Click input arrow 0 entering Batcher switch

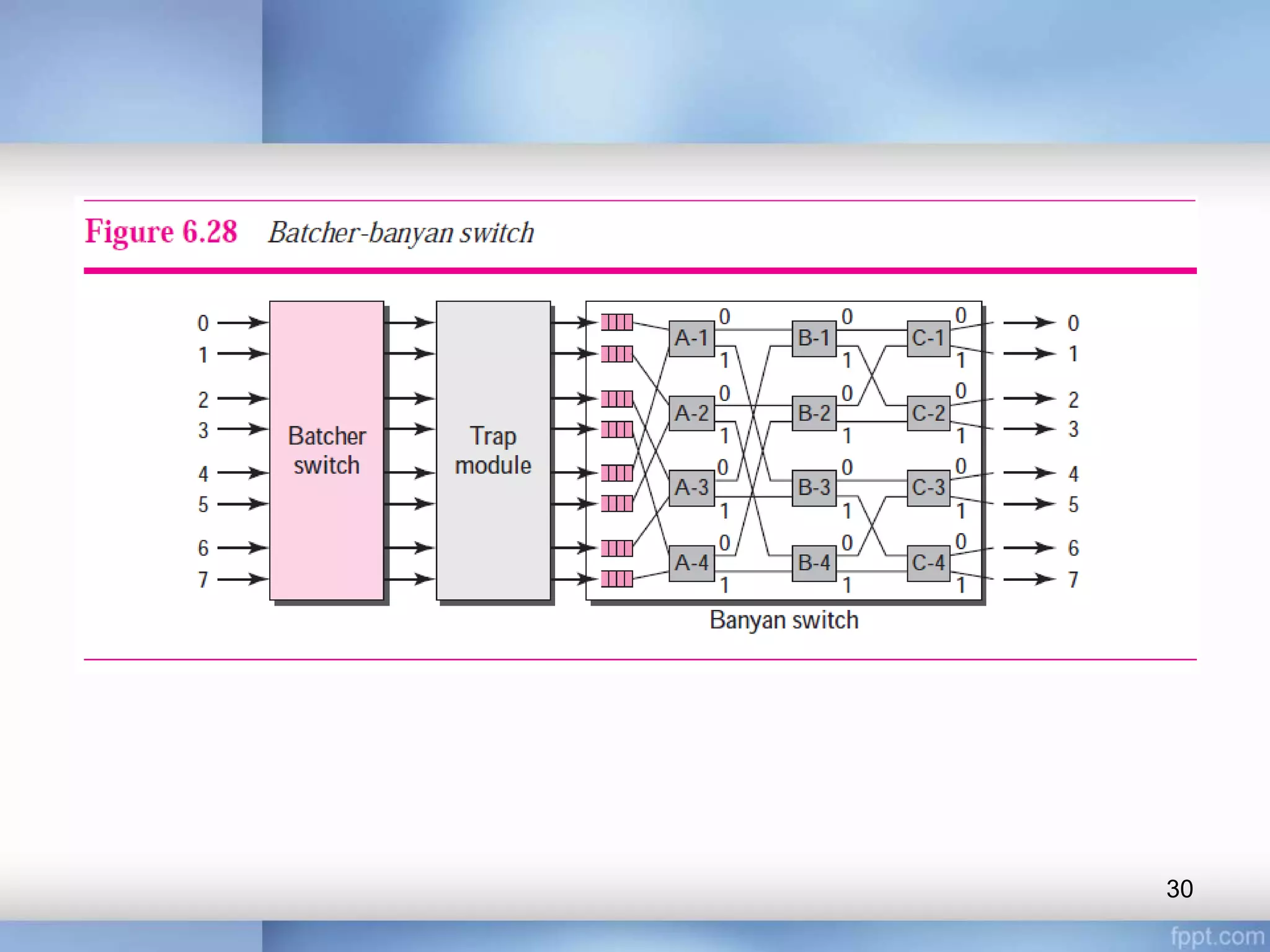[242, 322]
